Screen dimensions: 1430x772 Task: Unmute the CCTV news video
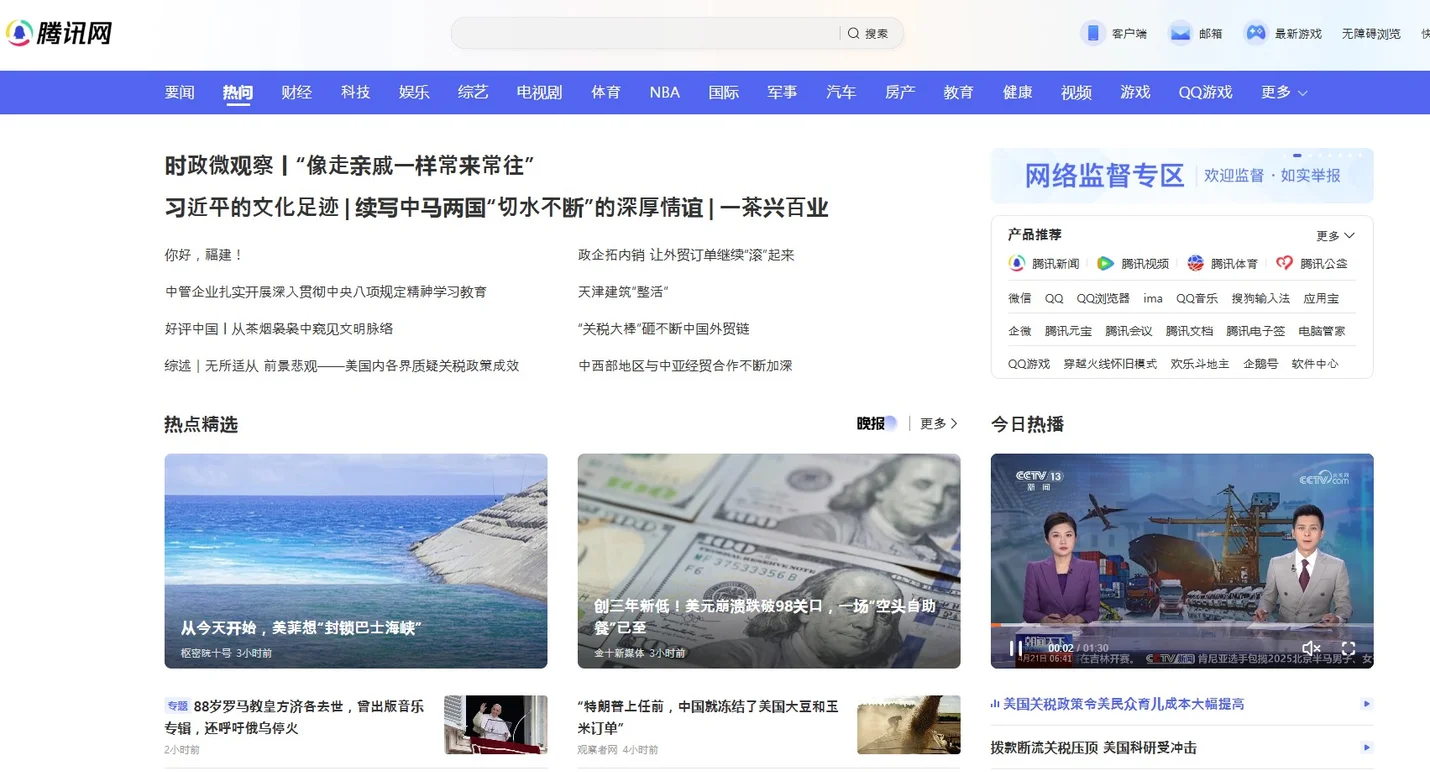pos(1311,648)
